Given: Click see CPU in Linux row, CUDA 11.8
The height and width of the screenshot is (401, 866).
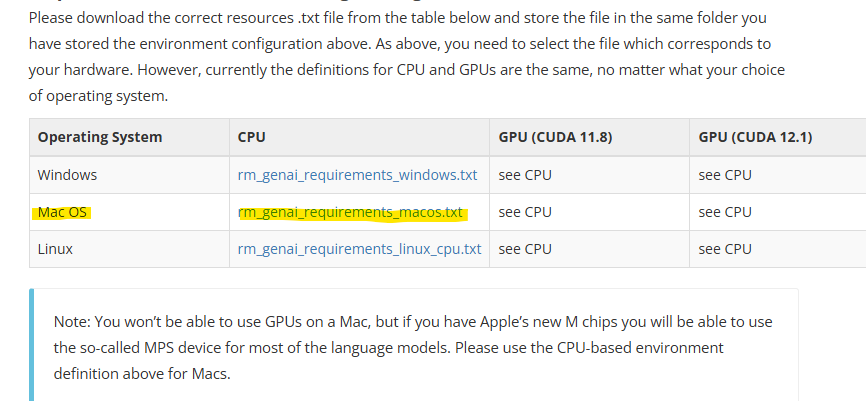Looking at the screenshot, I should click(x=525, y=249).
